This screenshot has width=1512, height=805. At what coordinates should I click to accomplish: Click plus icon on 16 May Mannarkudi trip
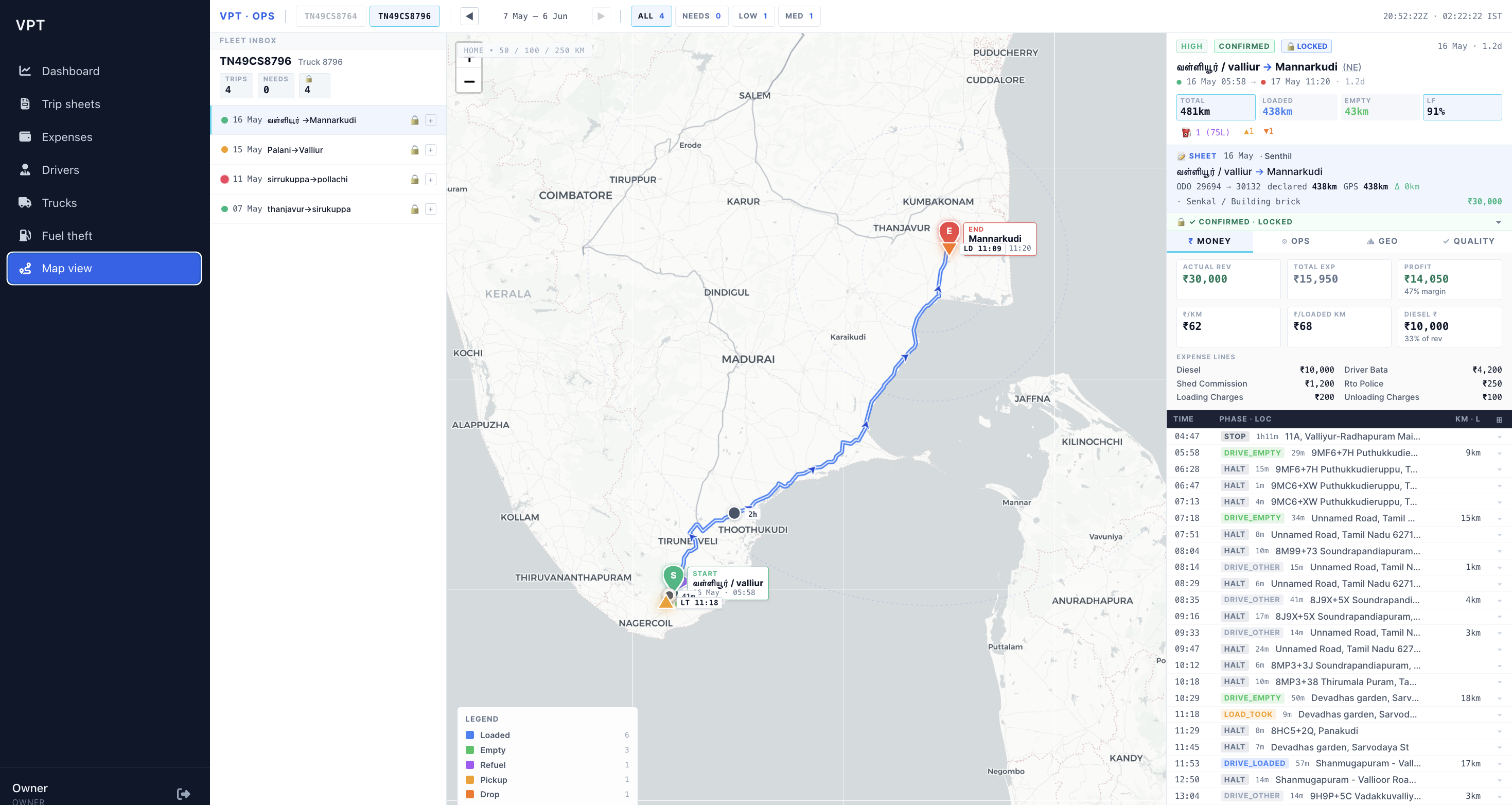[x=430, y=120]
